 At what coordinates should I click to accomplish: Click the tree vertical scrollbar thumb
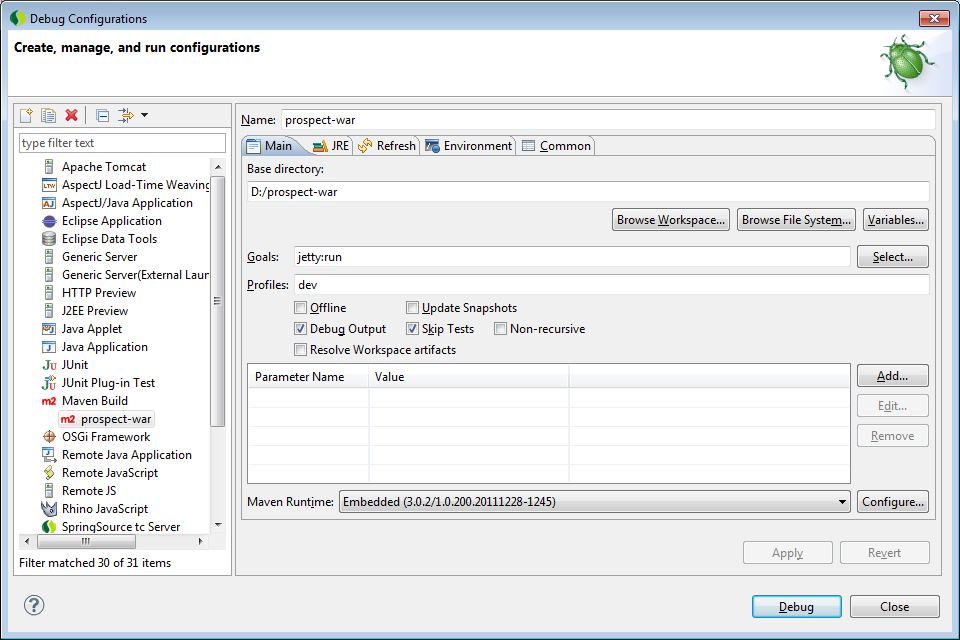217,301
